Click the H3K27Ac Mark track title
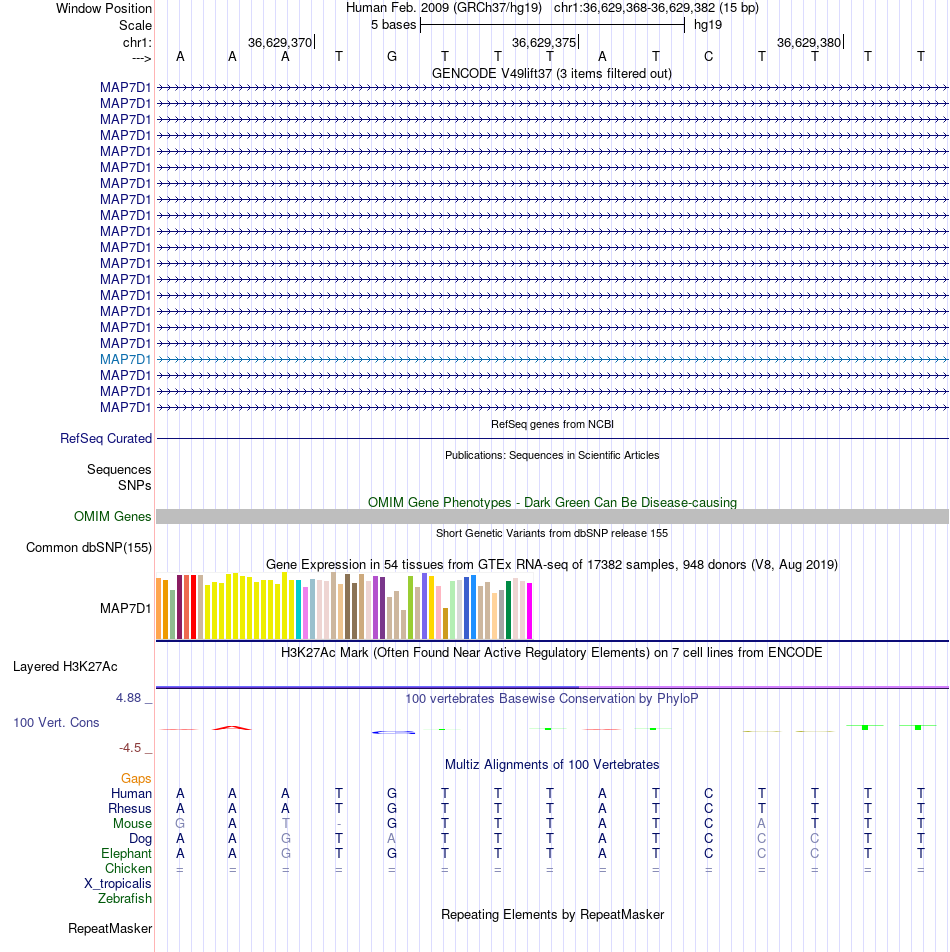Image resolution: width=950 pixels, height=952 pixels. [x=552, y=653]
